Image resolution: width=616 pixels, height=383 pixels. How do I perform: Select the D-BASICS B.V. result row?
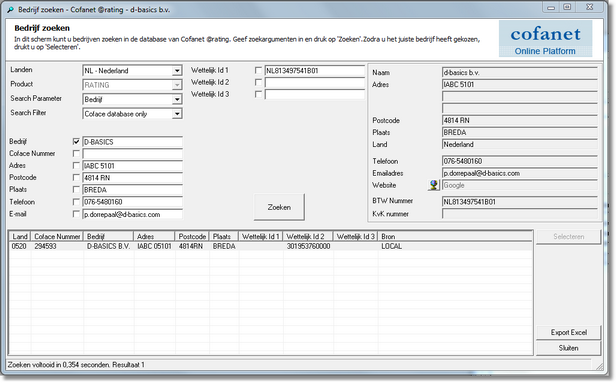point(271,246)
